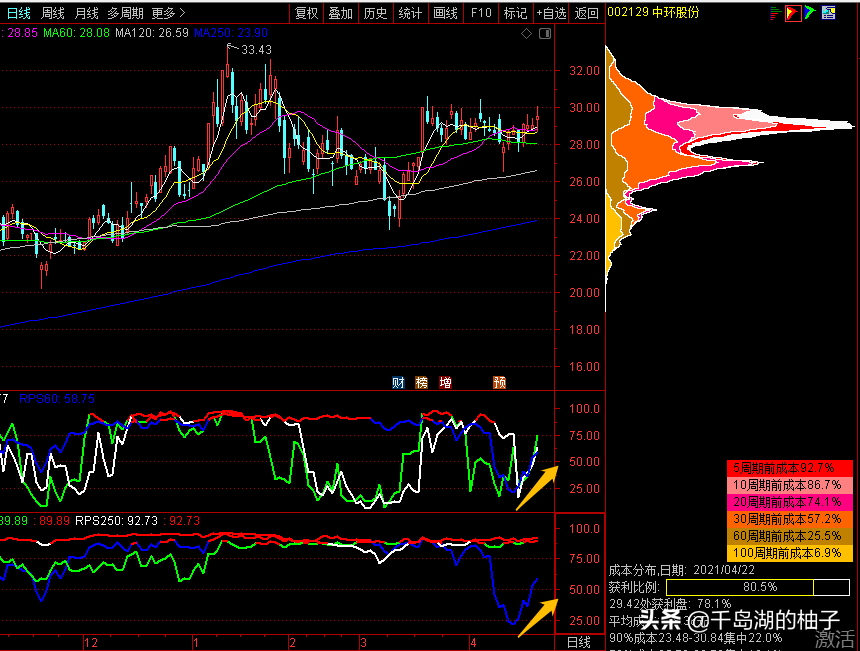This screenshot has width=860, height=651.
Task: Click the 10周期前成本86.7% pink swatch
Action: tap(790, 485)
